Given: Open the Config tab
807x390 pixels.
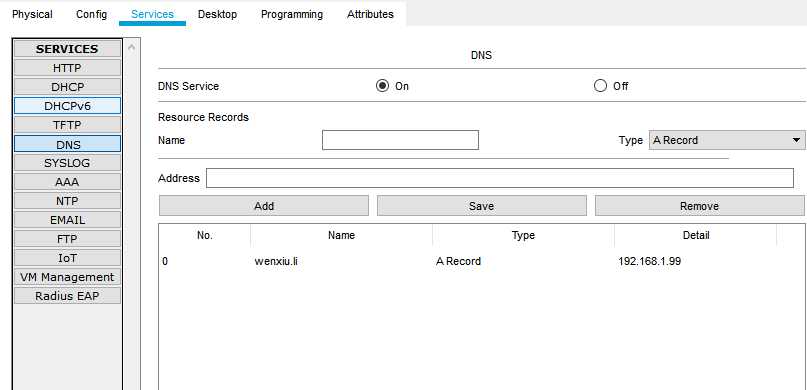Looking at the screenshot, I should tap(92, 14).
